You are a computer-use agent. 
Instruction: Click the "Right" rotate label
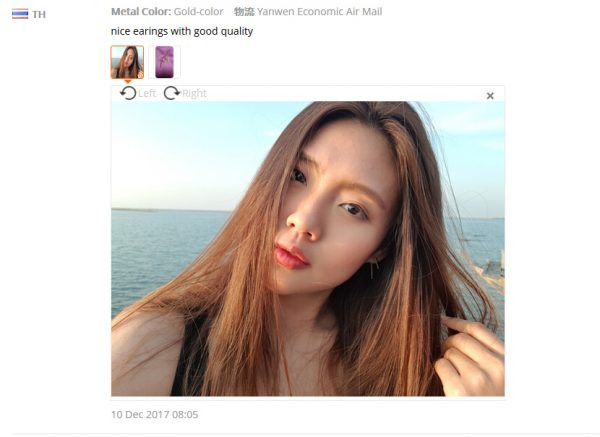(194, 93)
